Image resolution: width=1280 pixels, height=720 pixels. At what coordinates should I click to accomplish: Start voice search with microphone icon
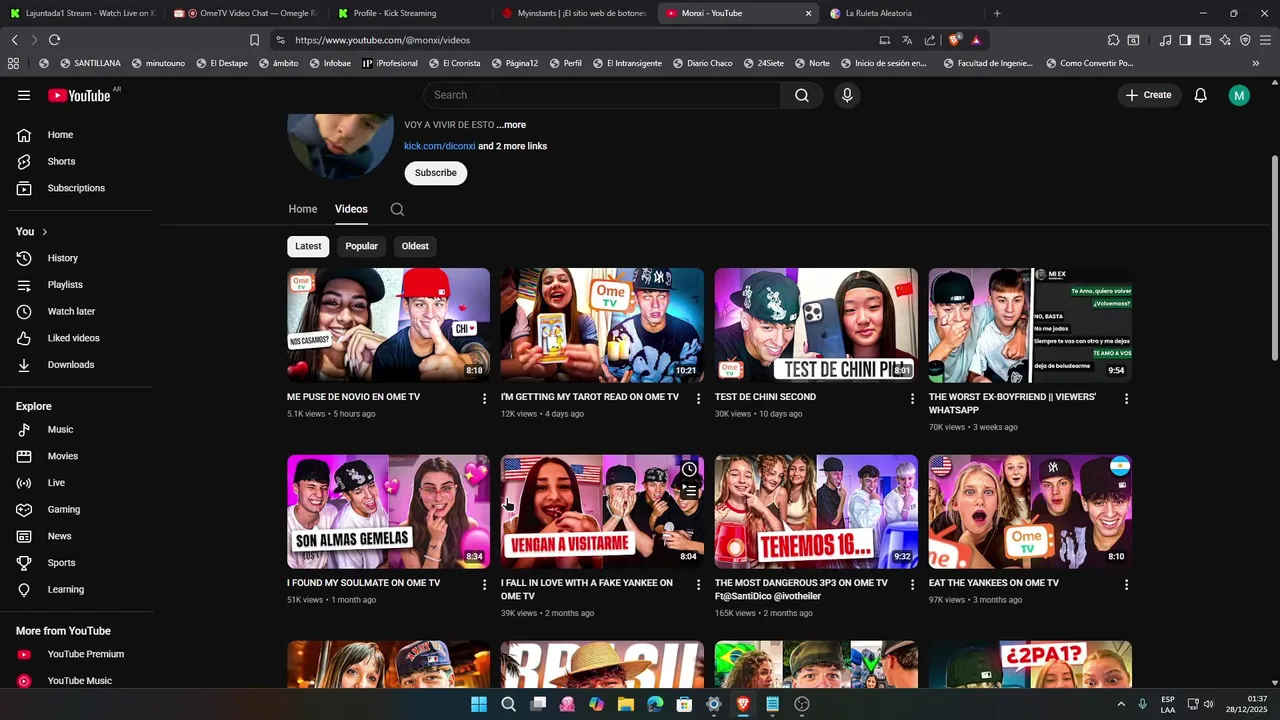847,95
